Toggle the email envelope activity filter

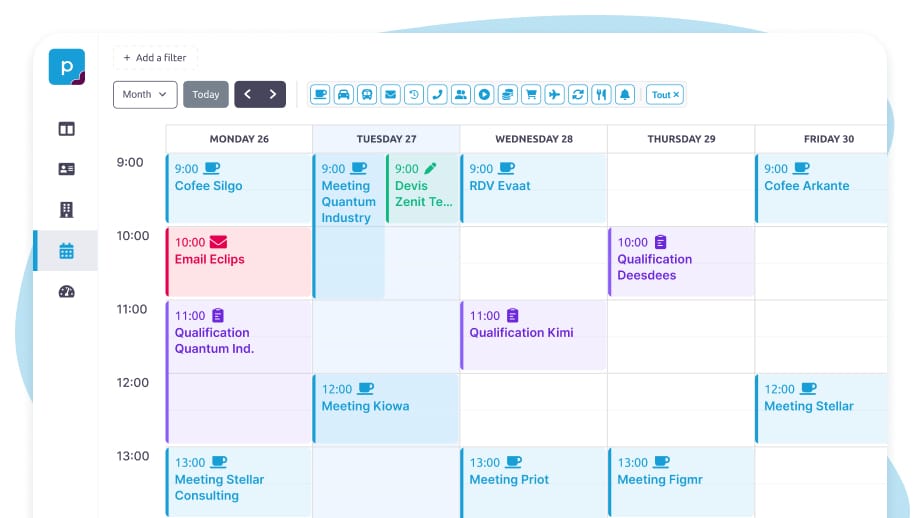tap(390, 95)
